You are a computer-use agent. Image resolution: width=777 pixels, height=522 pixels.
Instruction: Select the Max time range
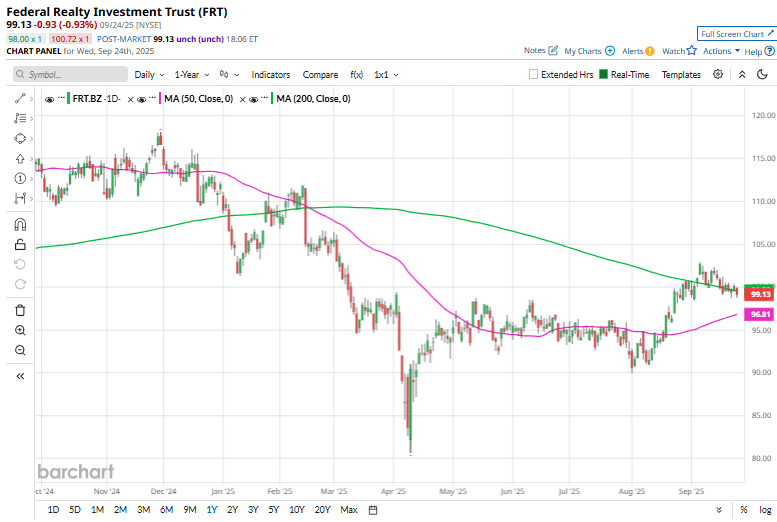(x=349, y=510)
